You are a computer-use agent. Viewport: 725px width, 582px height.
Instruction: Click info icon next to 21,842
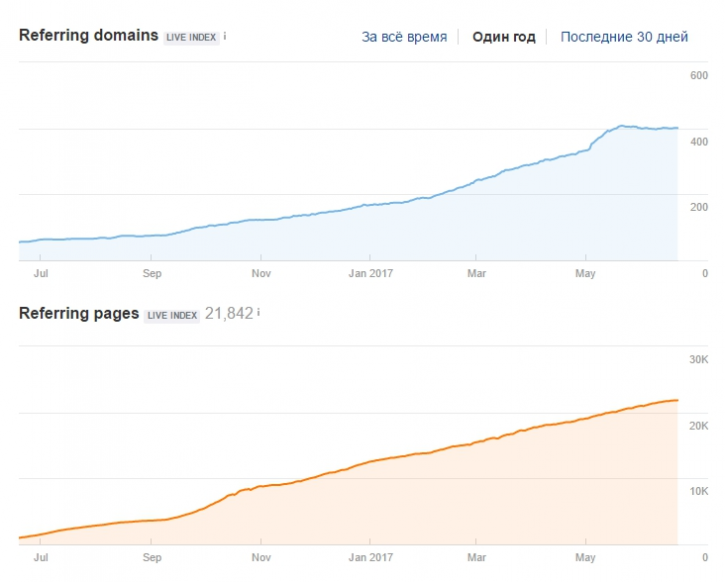coord(258,313)
